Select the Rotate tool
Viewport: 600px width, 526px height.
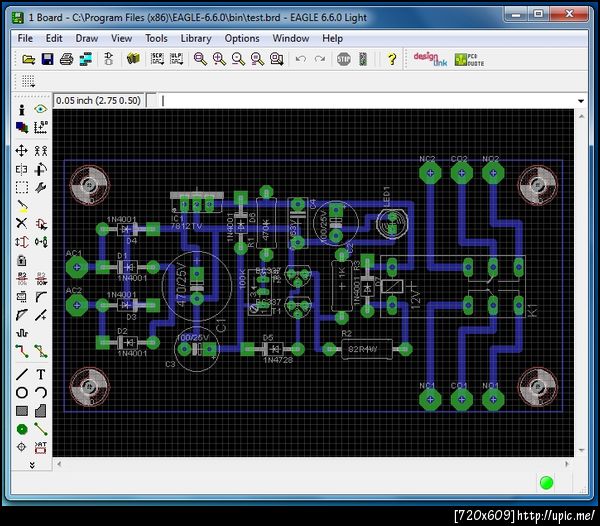coord(41,169)
